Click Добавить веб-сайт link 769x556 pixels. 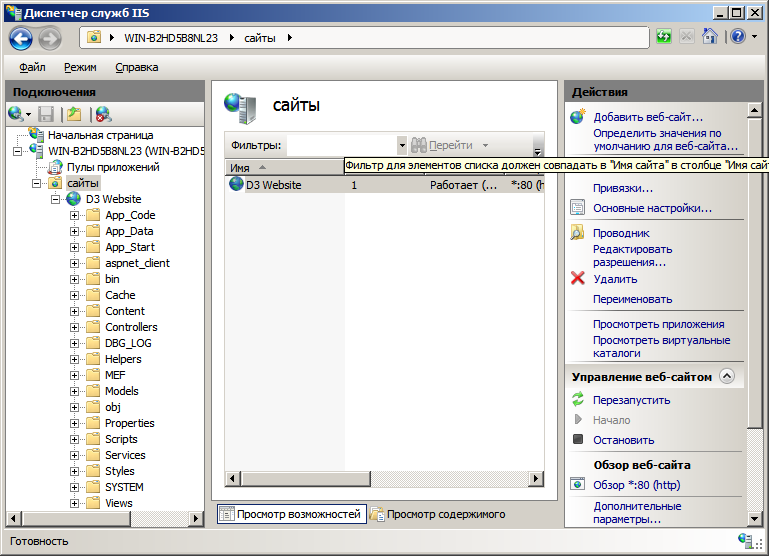pos(648,117)
